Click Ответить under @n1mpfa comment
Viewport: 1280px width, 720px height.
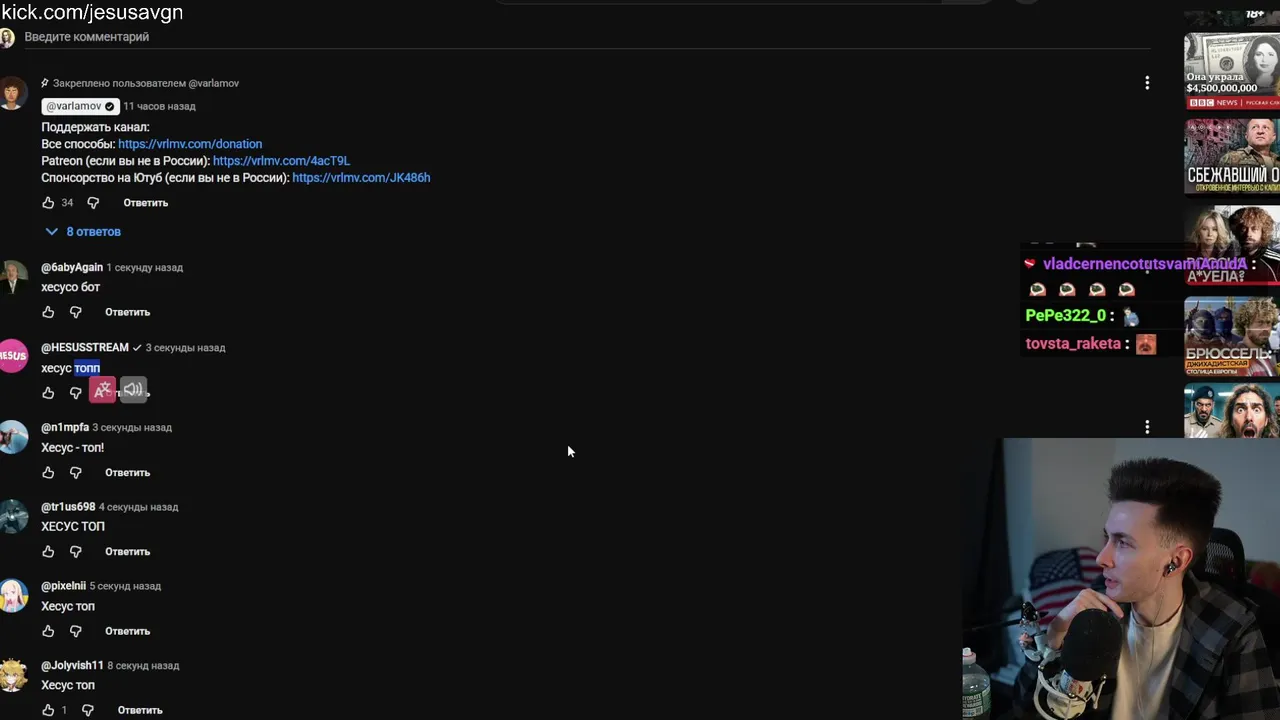coord(127,472)
